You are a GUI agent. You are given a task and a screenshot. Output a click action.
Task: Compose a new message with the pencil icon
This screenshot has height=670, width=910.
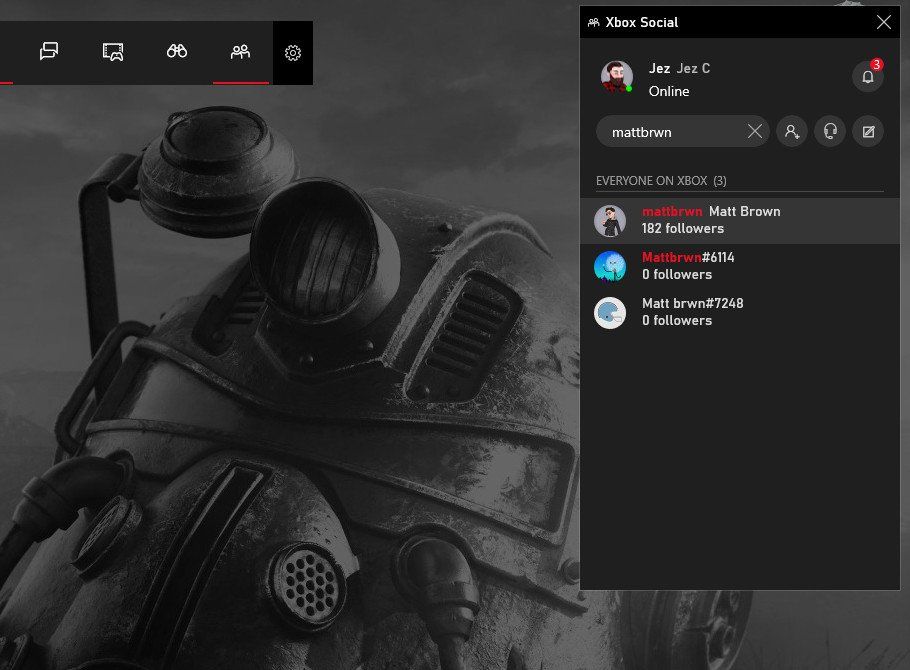867,131
